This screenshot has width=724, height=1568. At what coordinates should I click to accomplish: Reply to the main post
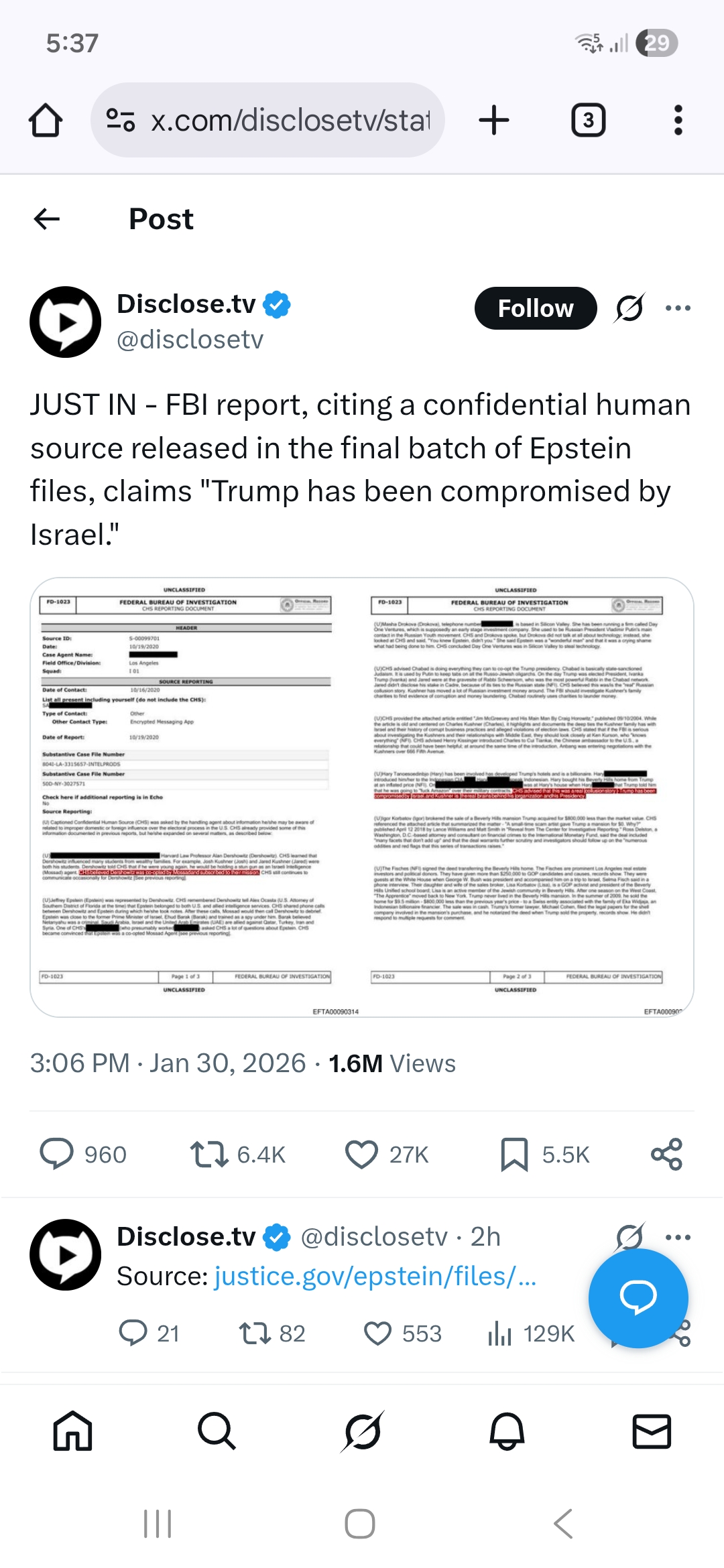pyautogui.click(x=57, y=1154)
